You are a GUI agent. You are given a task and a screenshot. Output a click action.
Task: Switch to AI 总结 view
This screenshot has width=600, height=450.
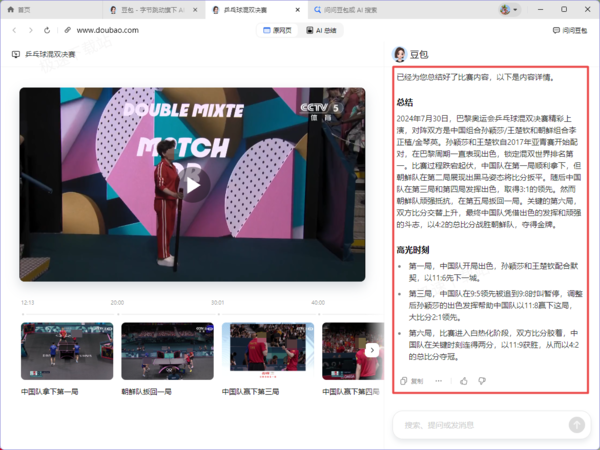pyautogui.click(x=321, y=31)
